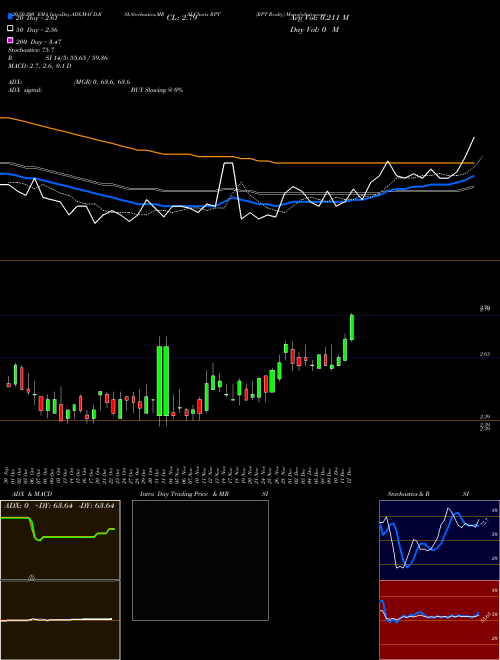Click inside the empty intraday trading price box
The width and height of the screenshot is (500, 660).
point(200,560)
